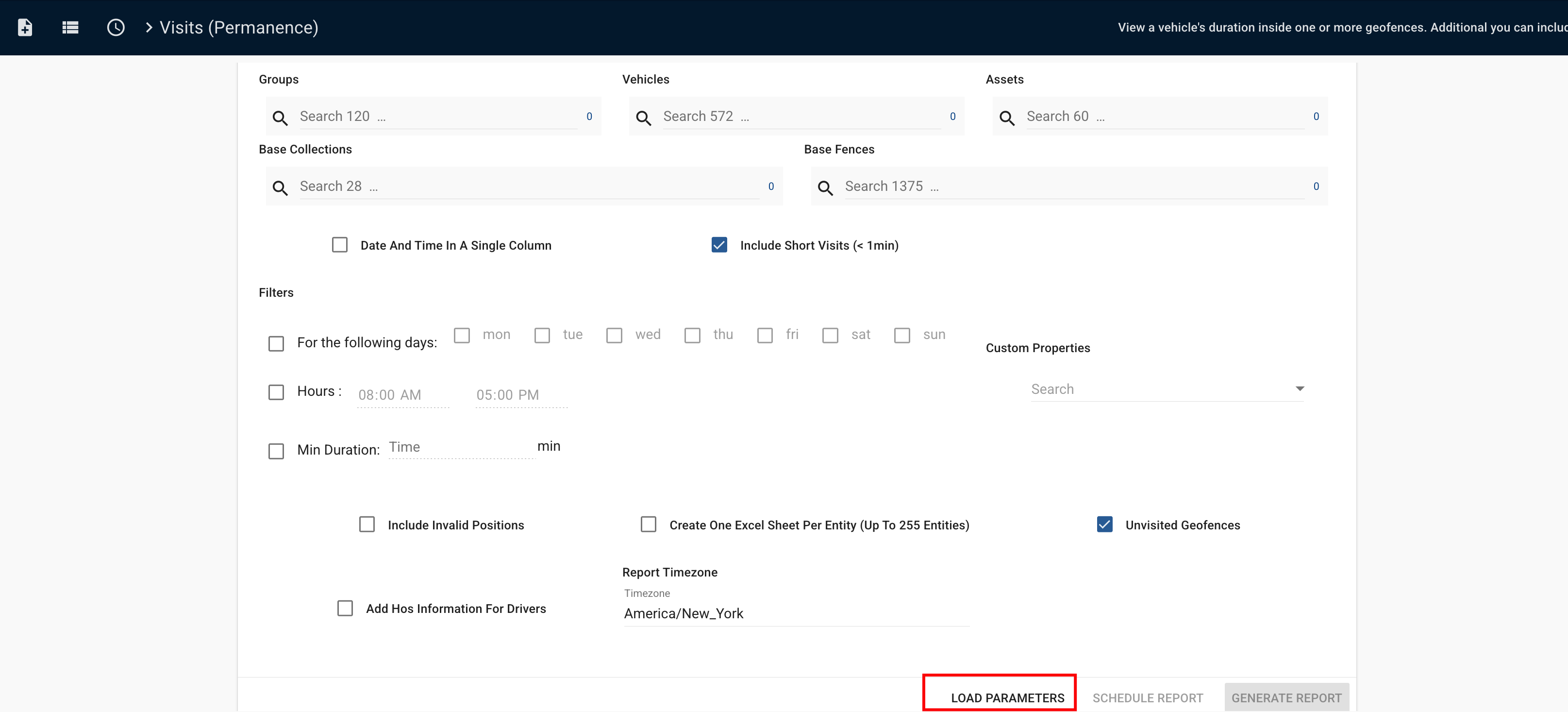Click the Vehicles search magnifier icon
This screenshot has height=712, width=1568.
click(x=643, y=118)
